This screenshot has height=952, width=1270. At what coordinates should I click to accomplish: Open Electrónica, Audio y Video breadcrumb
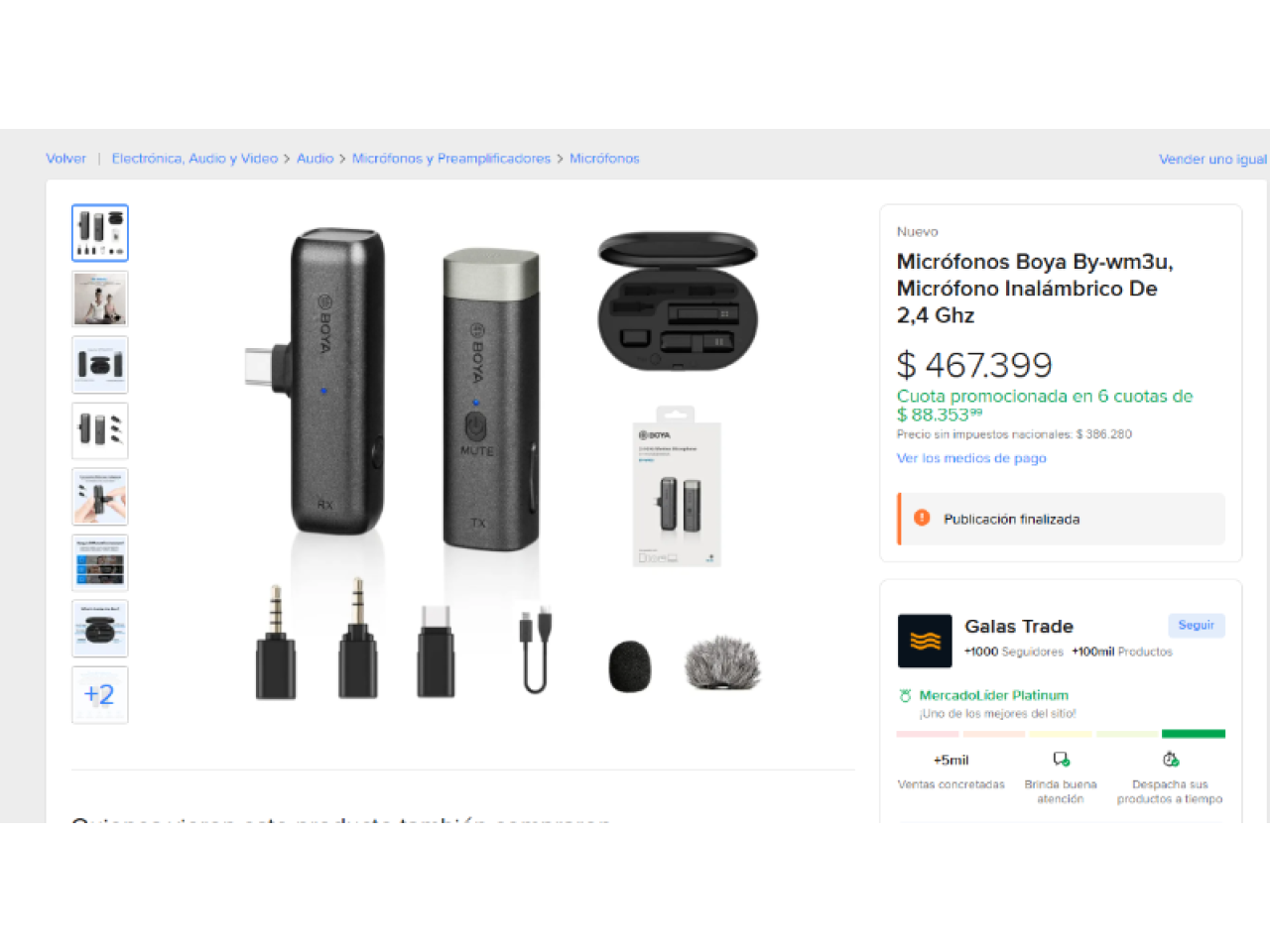point(194,159)
